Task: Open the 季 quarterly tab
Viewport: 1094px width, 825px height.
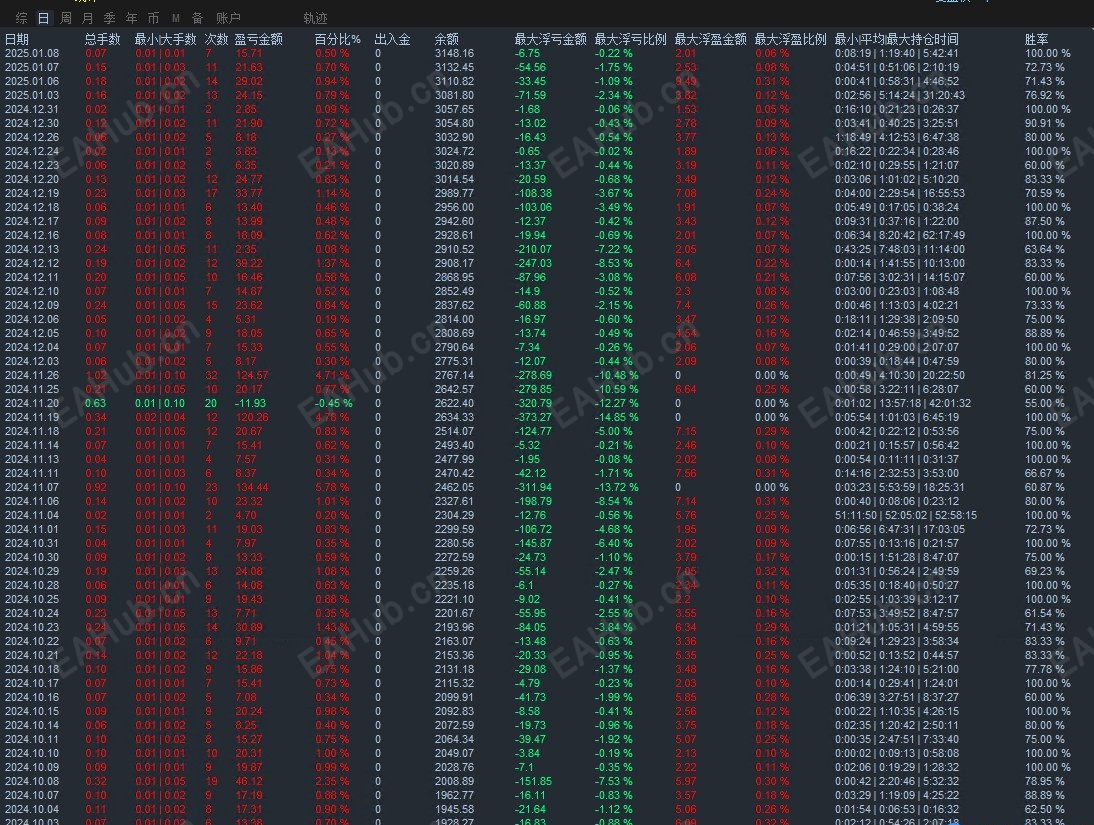Action: pyautogui.click(x=110, y=18)
